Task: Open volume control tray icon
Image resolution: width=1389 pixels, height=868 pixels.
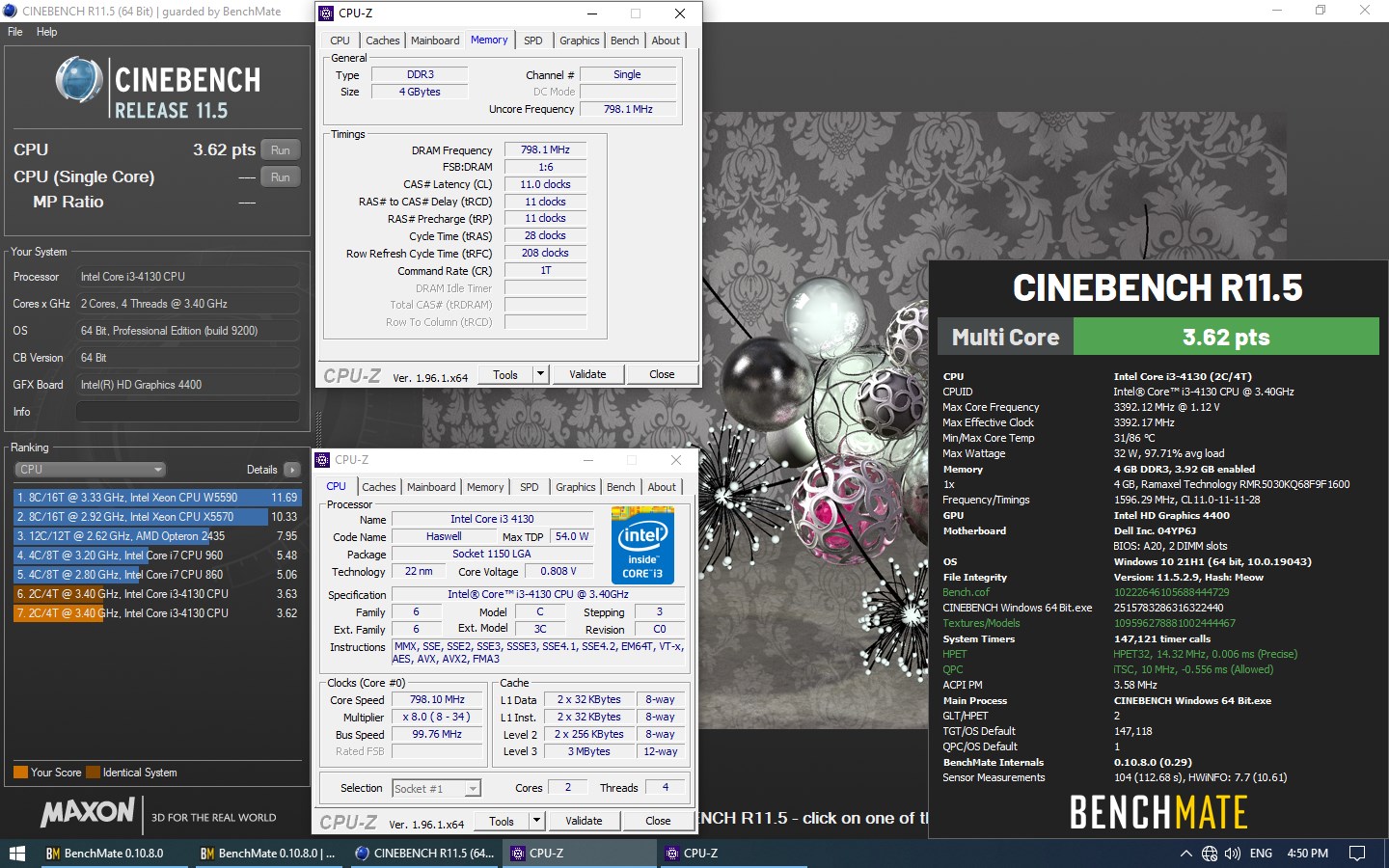Action: (1233, 854)
